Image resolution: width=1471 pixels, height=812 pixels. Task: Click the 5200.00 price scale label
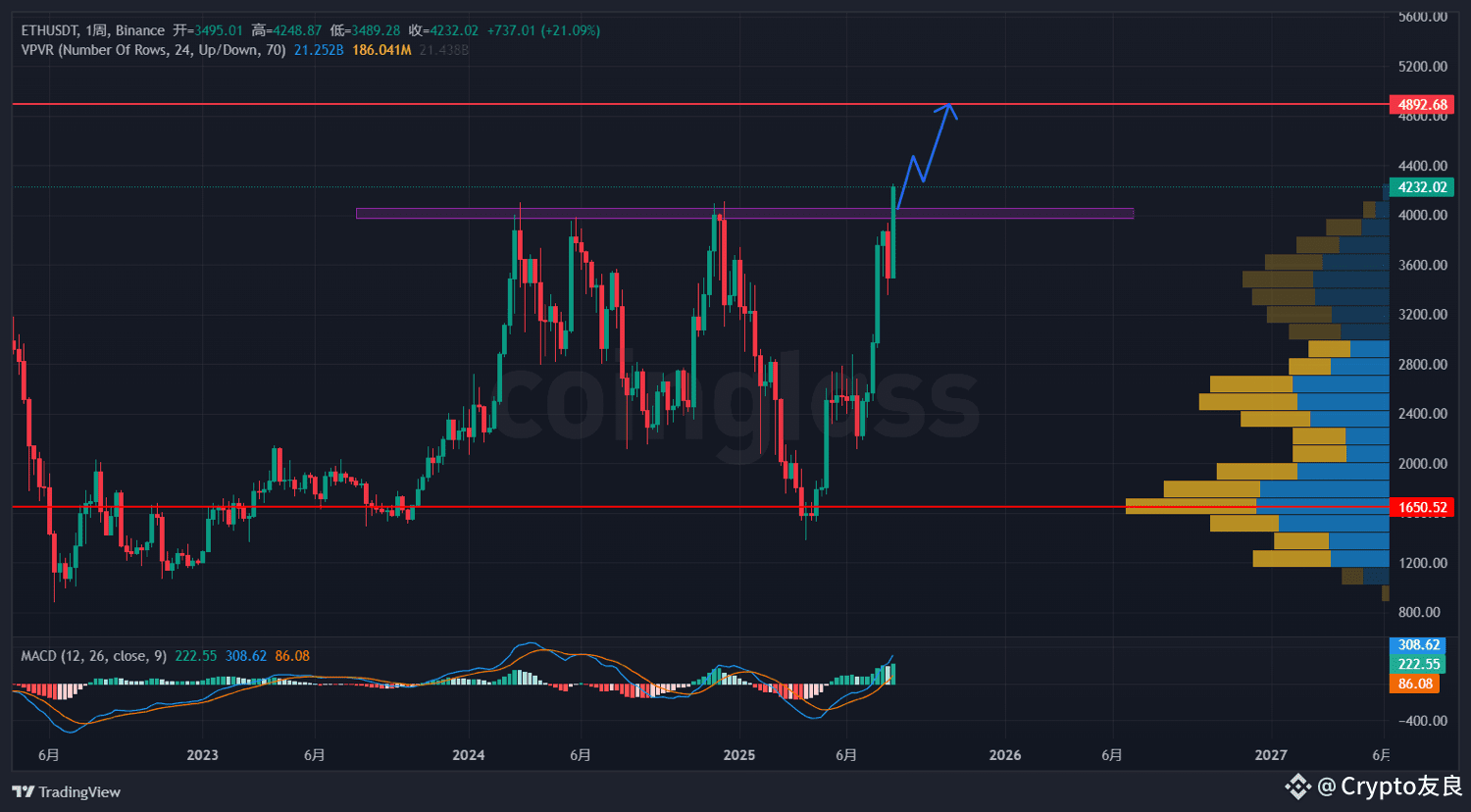pos(1423,67)
